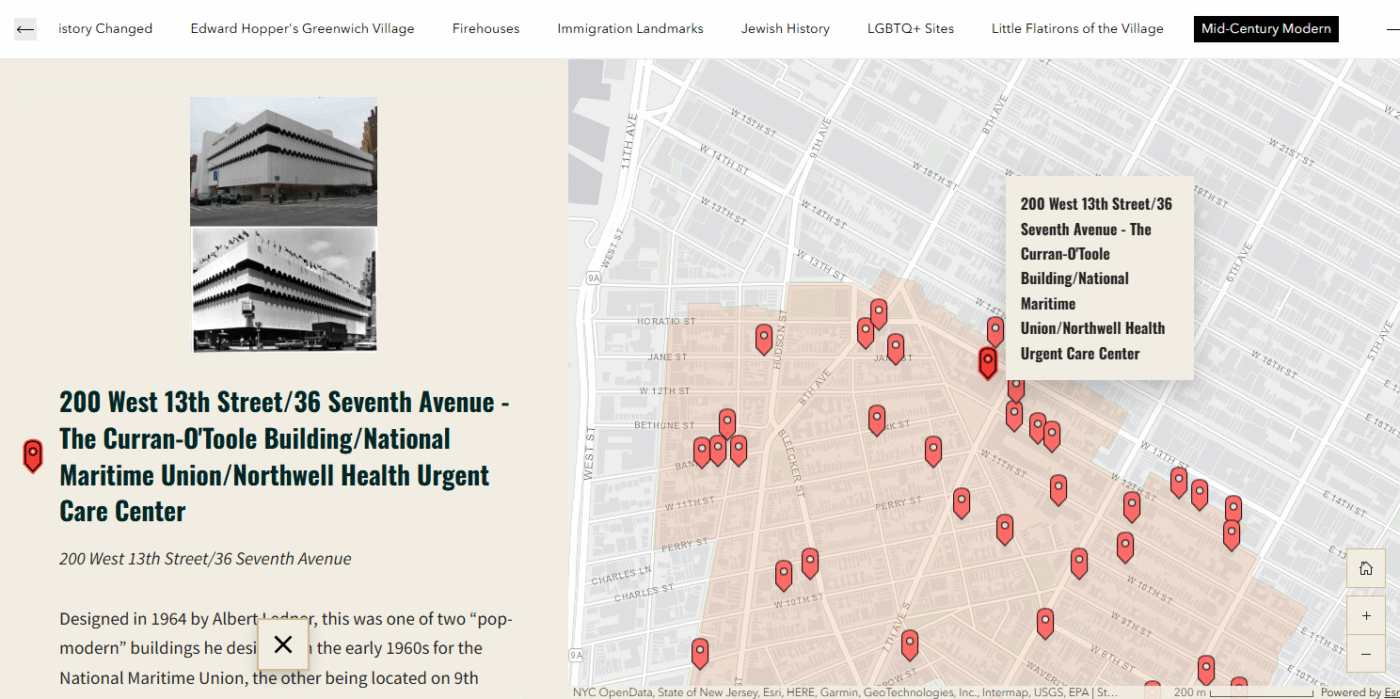Open the Firehouses tab
The height and width of the screenshot is (699, 1400).
click(x=485, y=29)
